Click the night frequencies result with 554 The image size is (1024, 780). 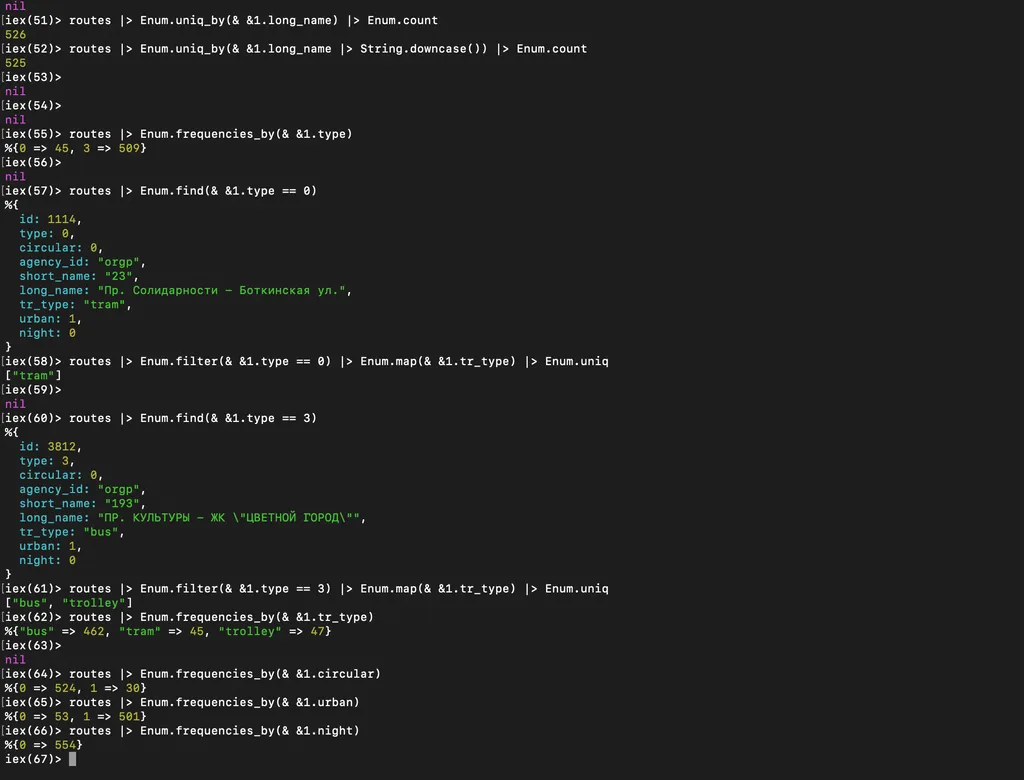(x=44, y=745)
